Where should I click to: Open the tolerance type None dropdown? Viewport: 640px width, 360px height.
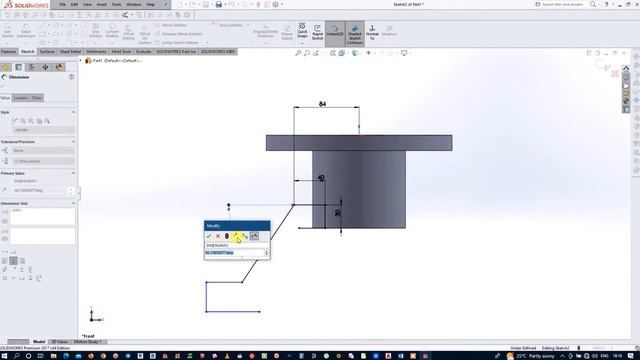[43, 151]
